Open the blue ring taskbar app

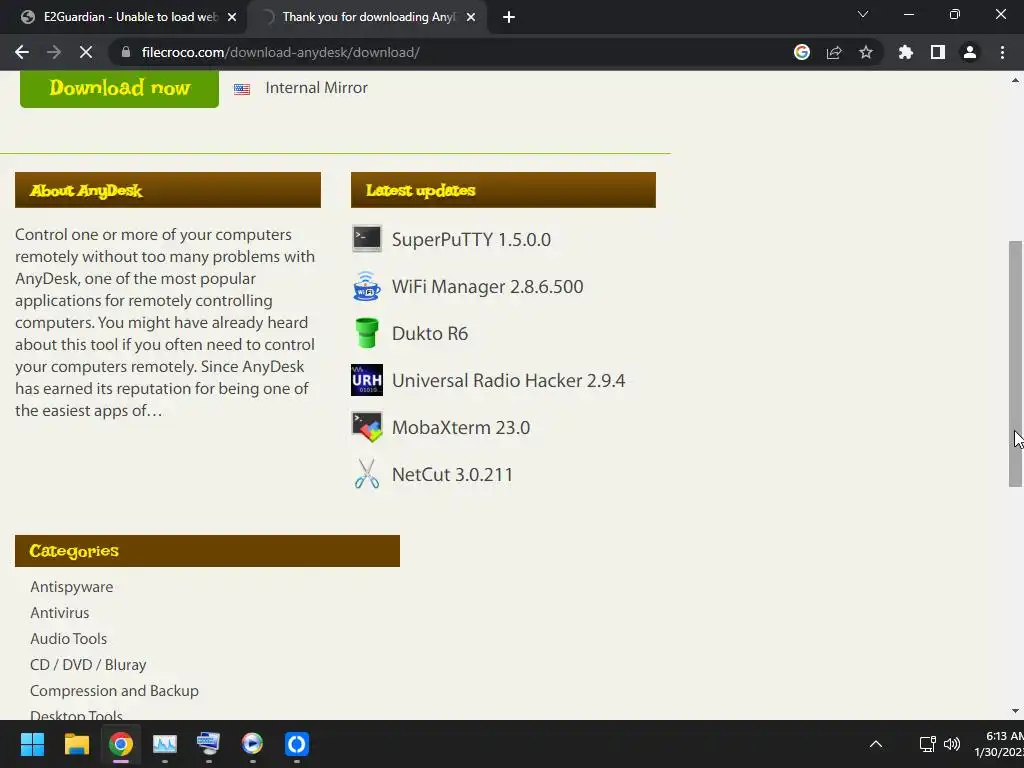[x=296, y=744]
